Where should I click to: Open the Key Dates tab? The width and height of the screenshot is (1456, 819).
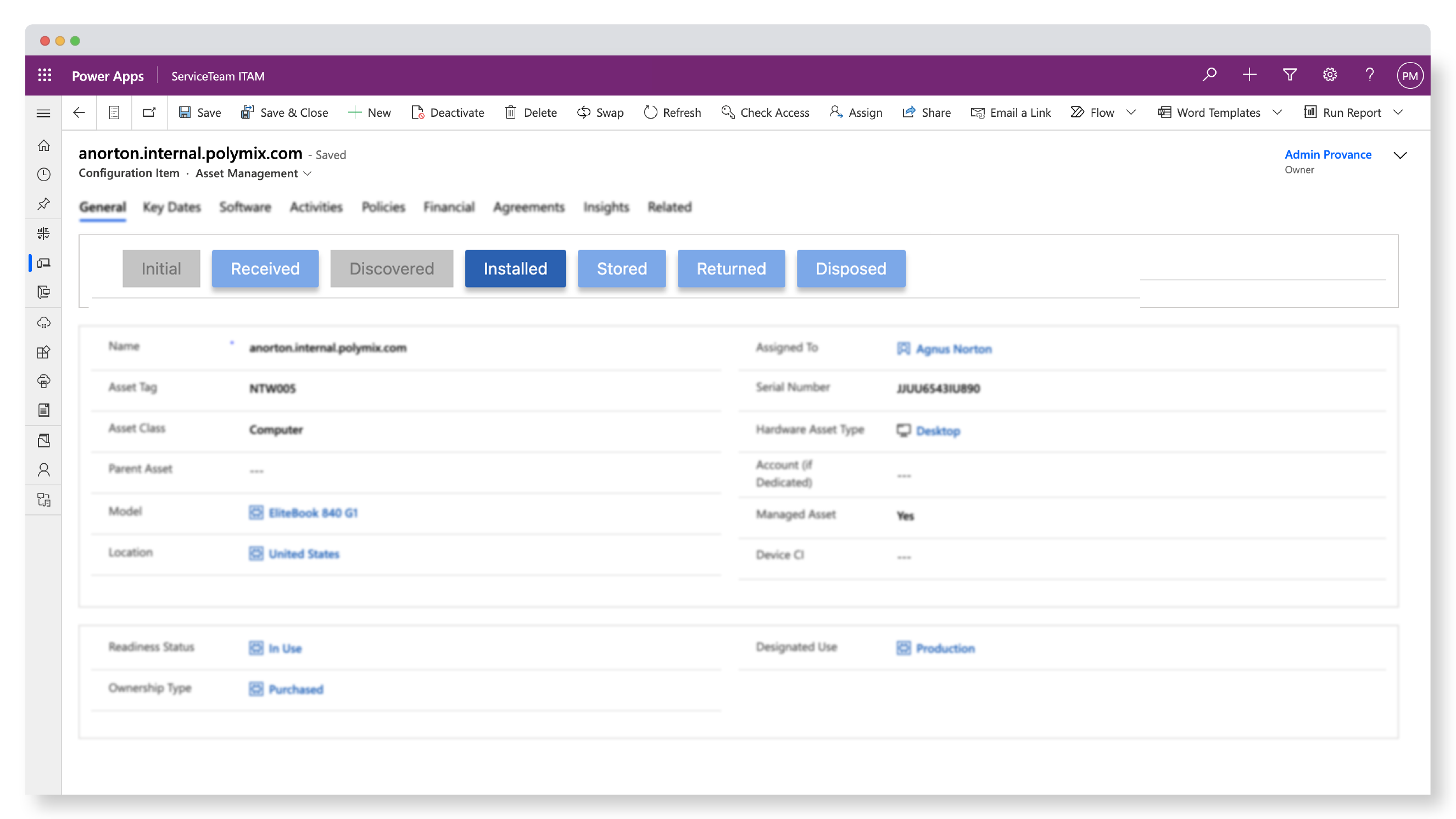tap(172, 207)
